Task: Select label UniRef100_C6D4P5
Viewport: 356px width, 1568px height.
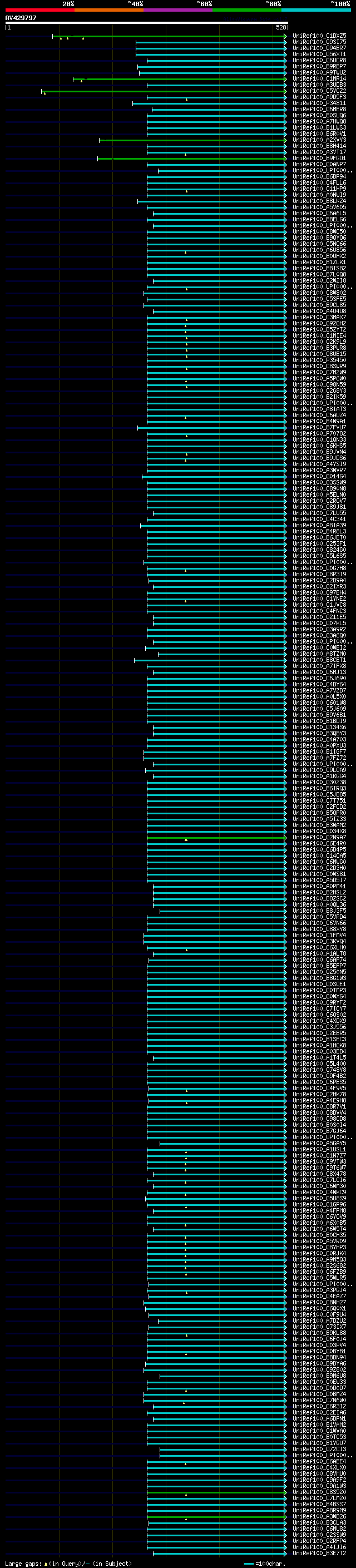Action: 319,850
